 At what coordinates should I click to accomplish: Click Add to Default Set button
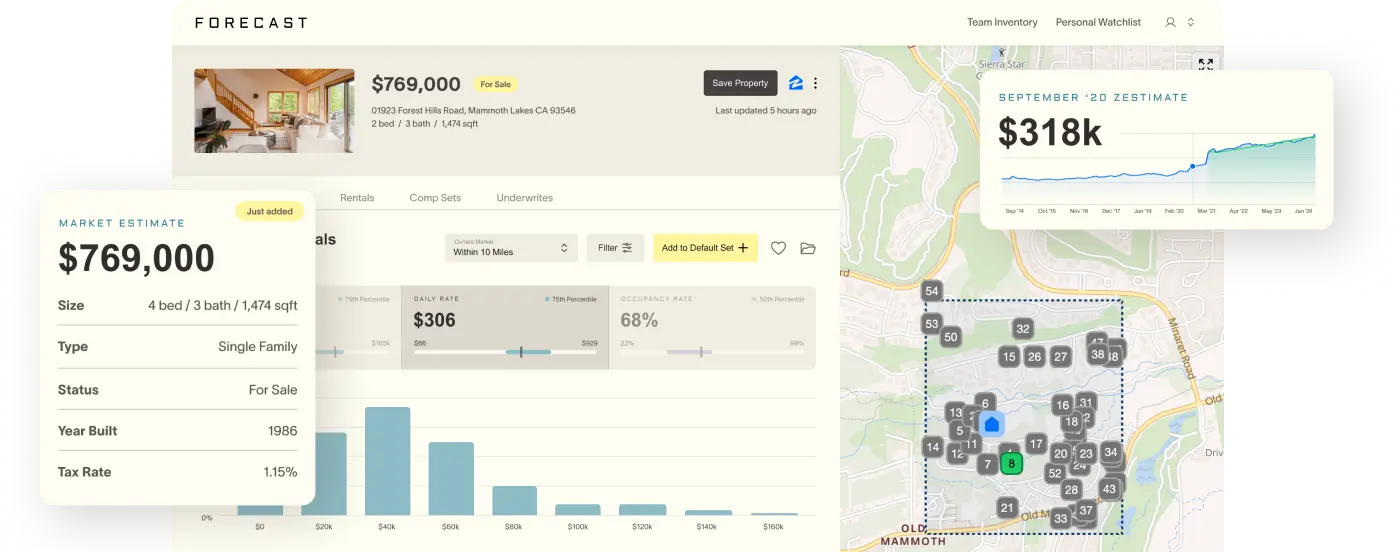[x=705, y=248]
